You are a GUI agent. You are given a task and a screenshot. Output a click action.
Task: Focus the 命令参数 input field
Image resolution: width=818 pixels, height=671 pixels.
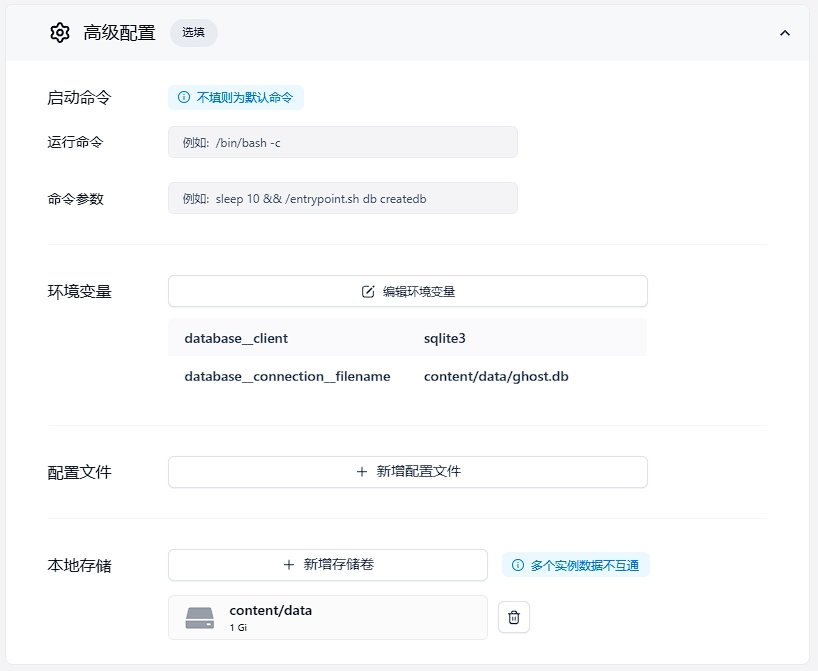342,198
